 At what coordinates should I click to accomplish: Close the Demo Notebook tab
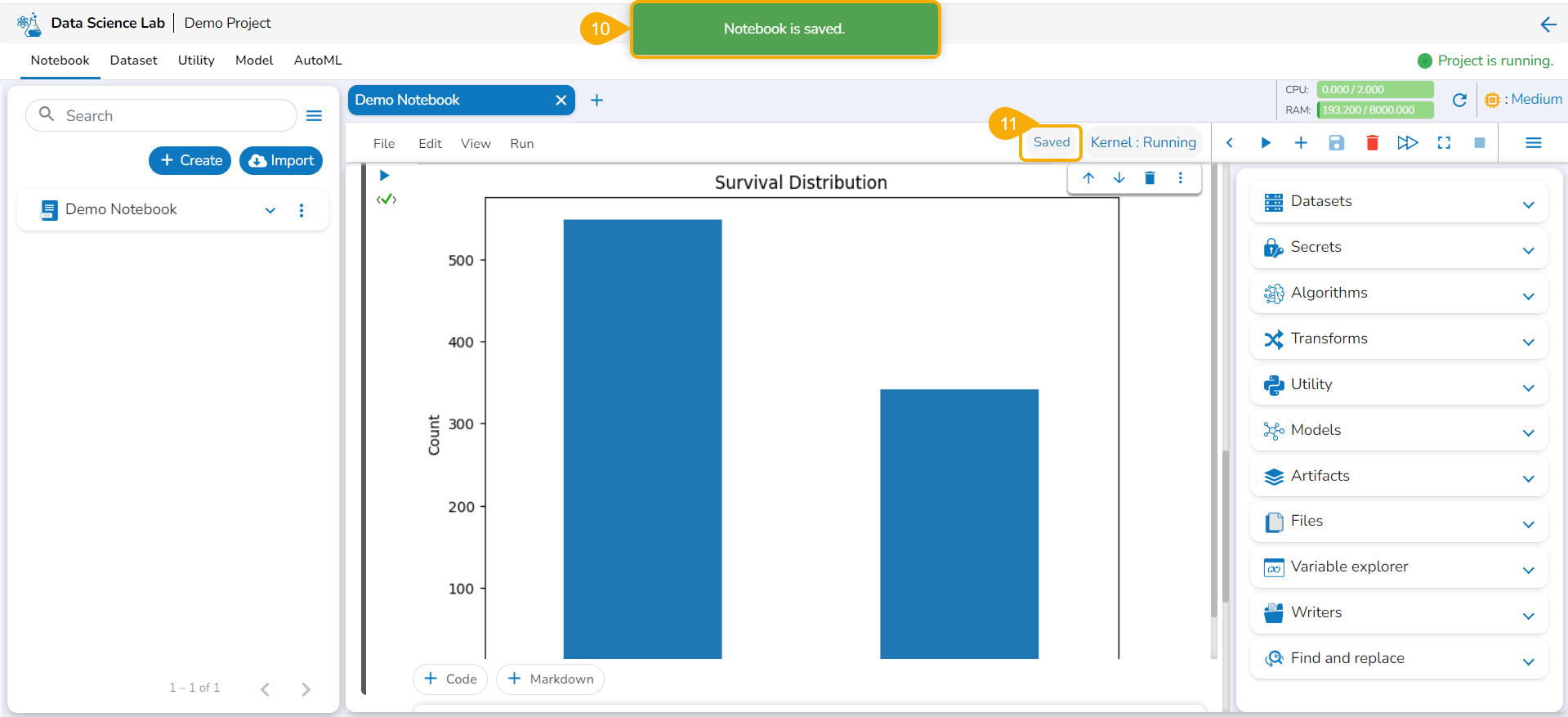pos(561,101)
